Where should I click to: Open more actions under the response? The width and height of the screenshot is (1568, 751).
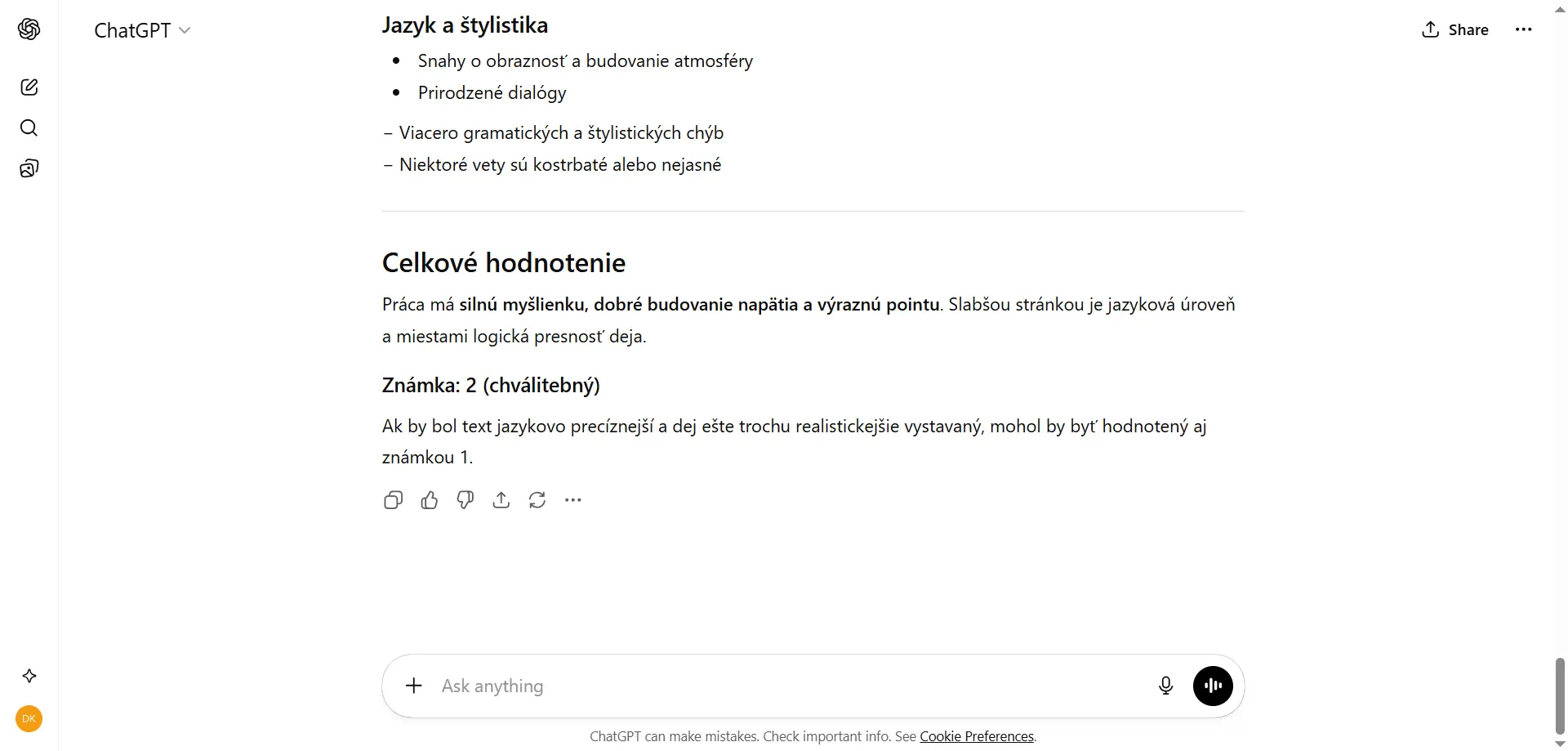(x=573, y=500)
